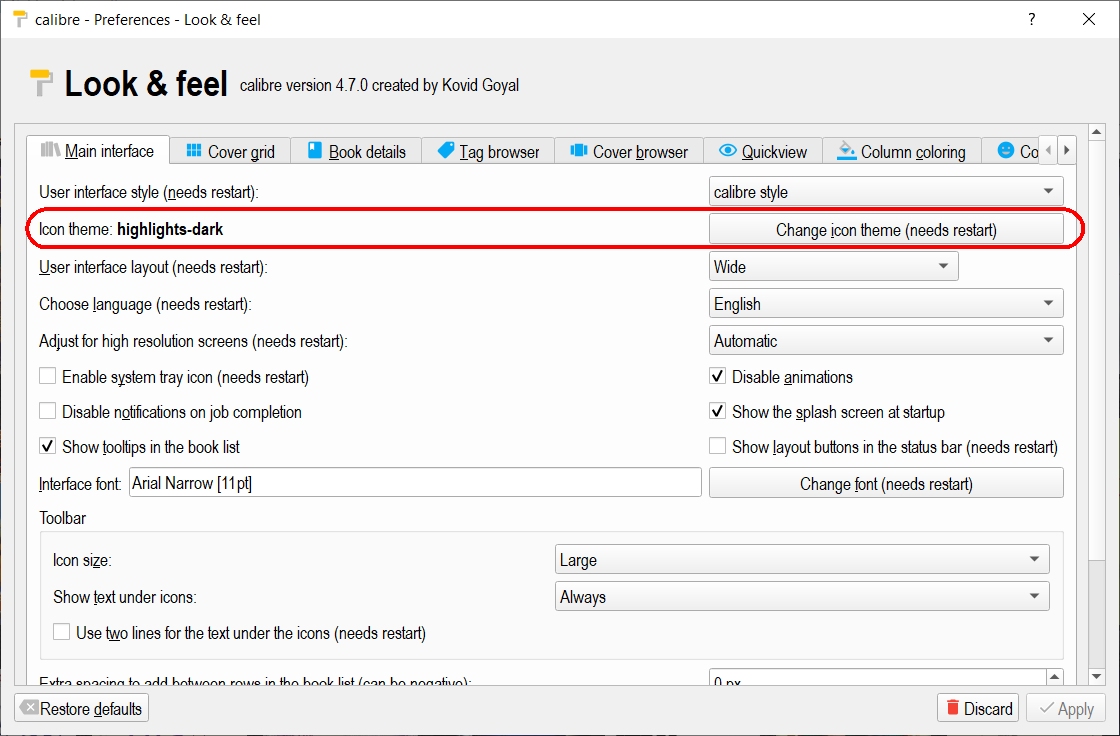This screenshot has height=736, width=1120.
Task: Click the Interface font text field
Action: click(415, 484)
